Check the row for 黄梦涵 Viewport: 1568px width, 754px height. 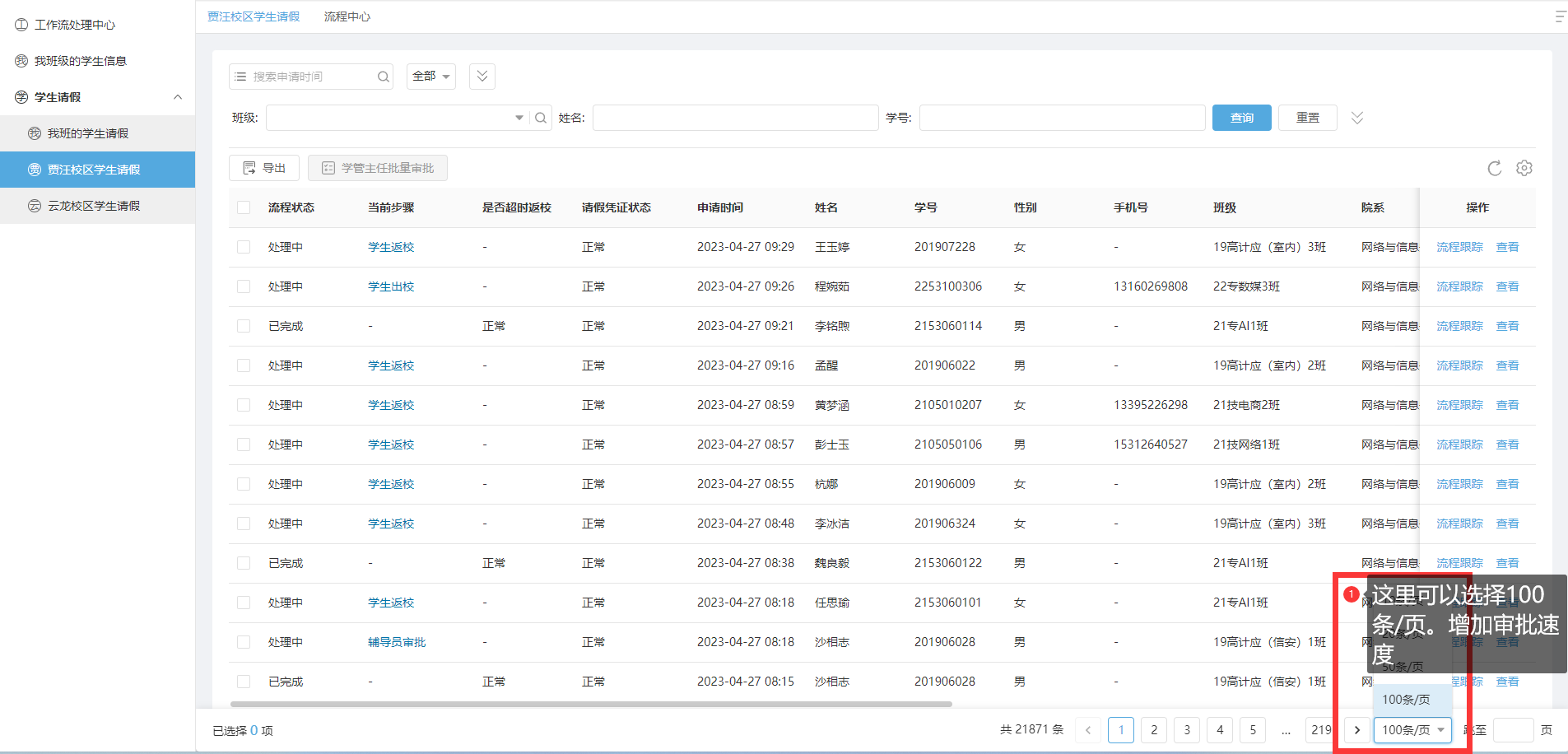pyautogui.click(x=244, y=405)
